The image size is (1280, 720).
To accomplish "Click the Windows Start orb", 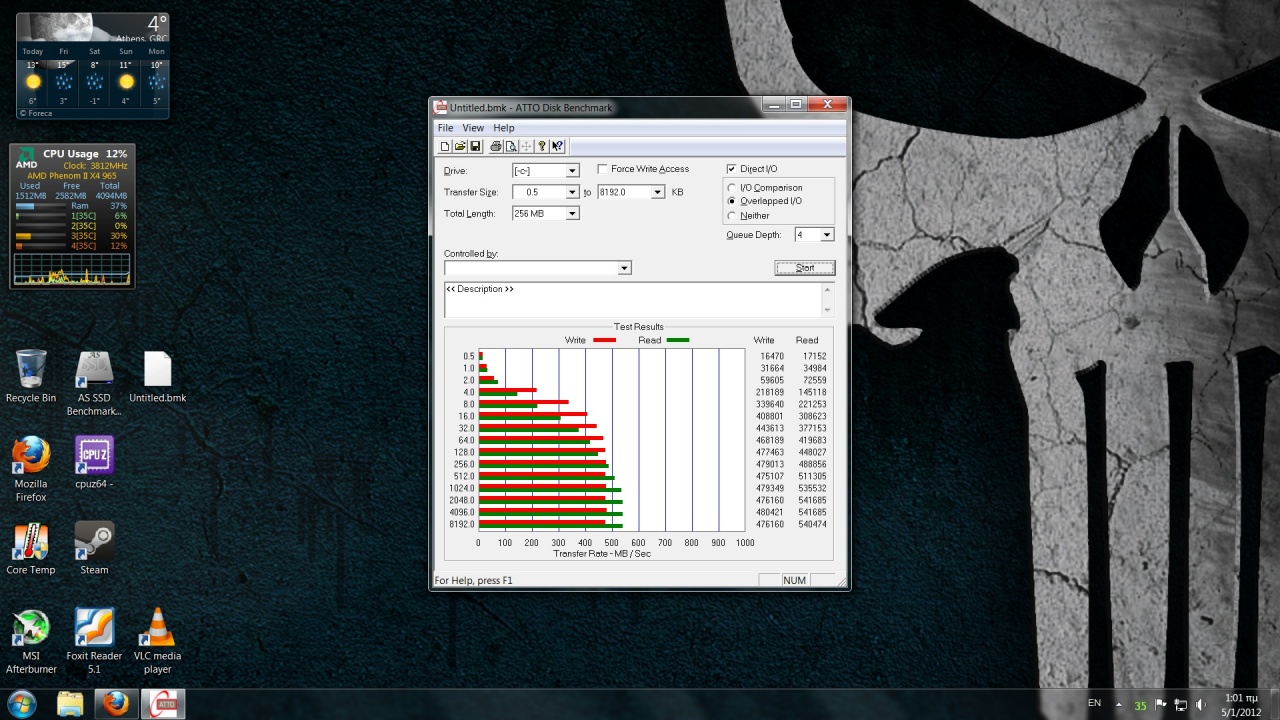I will 22,703.
